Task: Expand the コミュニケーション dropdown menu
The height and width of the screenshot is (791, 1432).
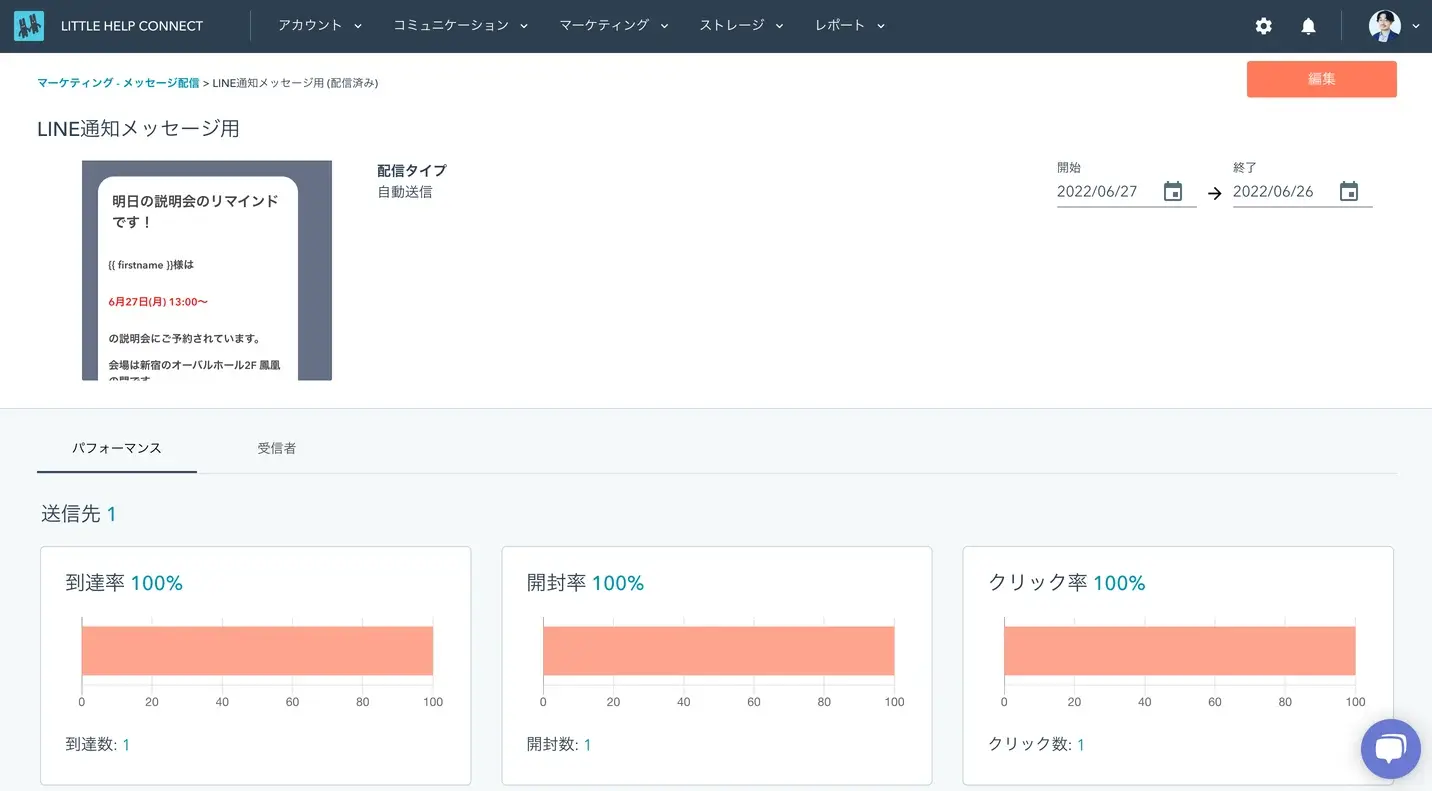Action: point(460,26)
